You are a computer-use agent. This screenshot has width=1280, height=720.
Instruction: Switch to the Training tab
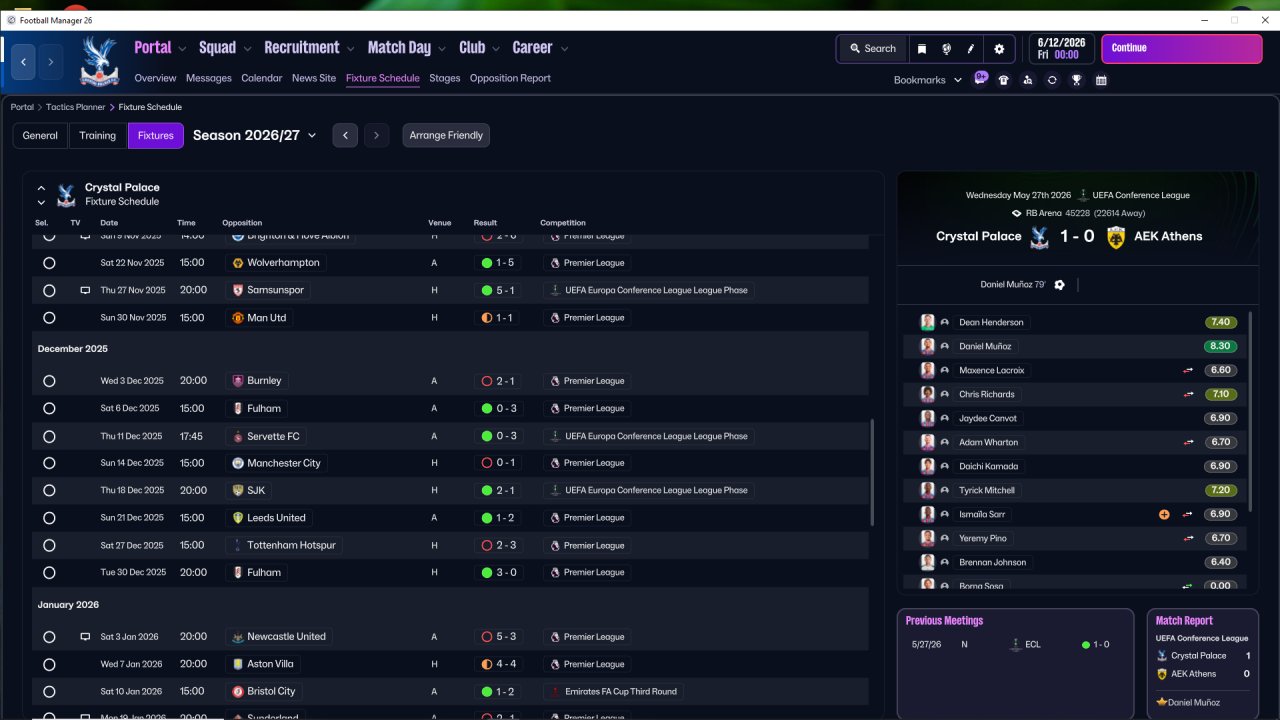98,135
